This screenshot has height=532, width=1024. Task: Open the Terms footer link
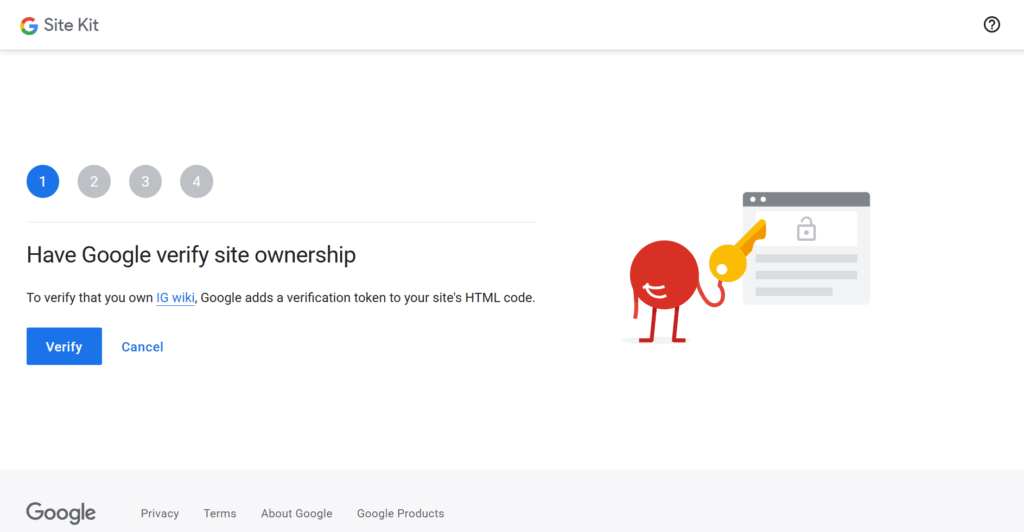[219, 513]
